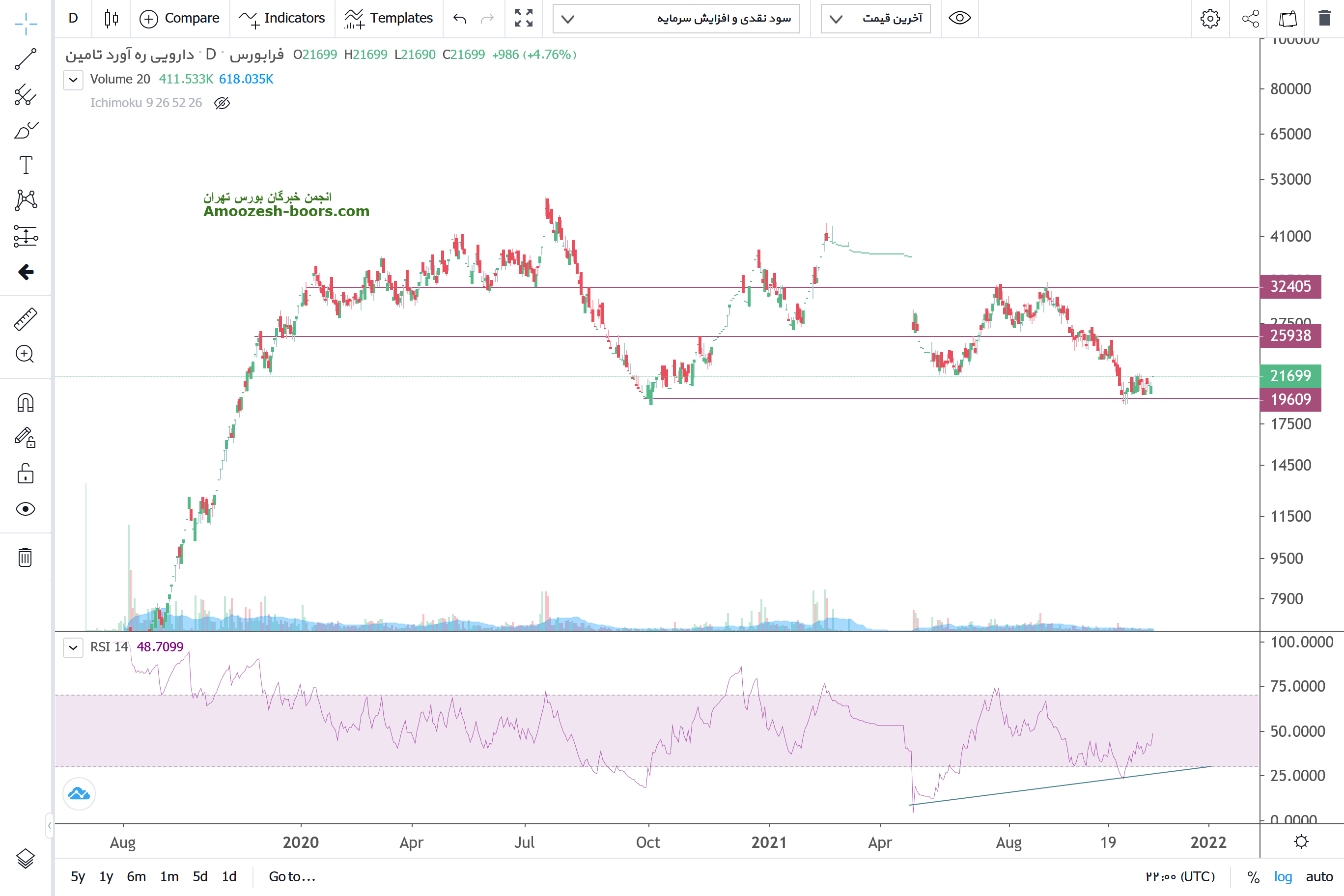Viewport: 1344px width, 896px height.
Task: Select the ruler measure tool
Action: click(25, 319)
